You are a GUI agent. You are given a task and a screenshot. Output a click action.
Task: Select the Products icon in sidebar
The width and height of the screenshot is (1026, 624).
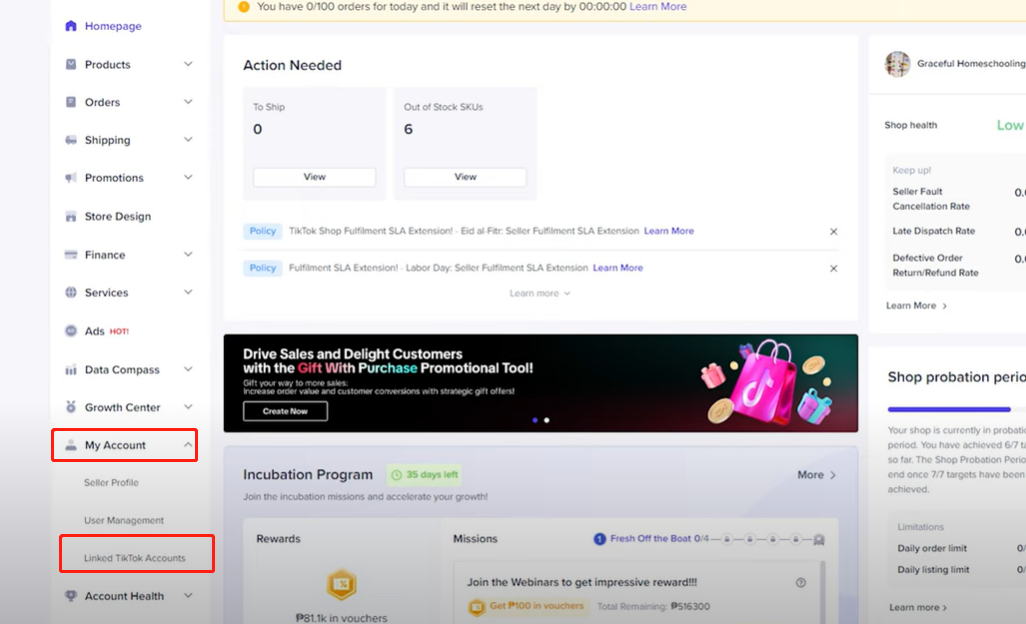pyautogui.click(x=69, y=64)
